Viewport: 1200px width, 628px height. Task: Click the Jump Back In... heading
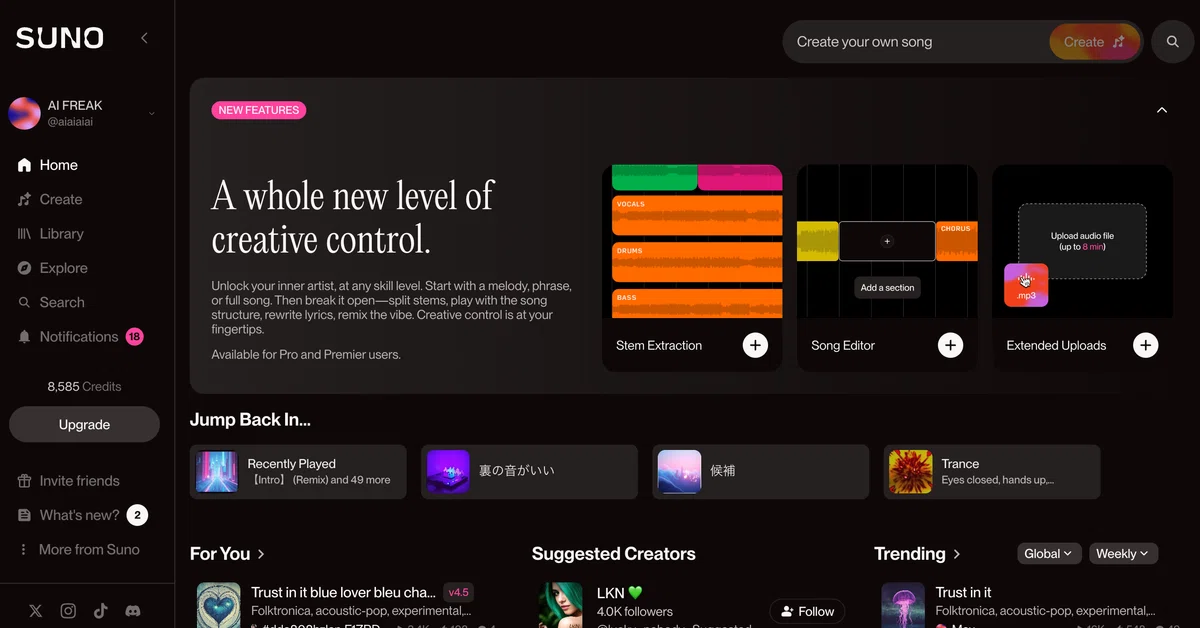pyautogui.click(x=250, y=420)
